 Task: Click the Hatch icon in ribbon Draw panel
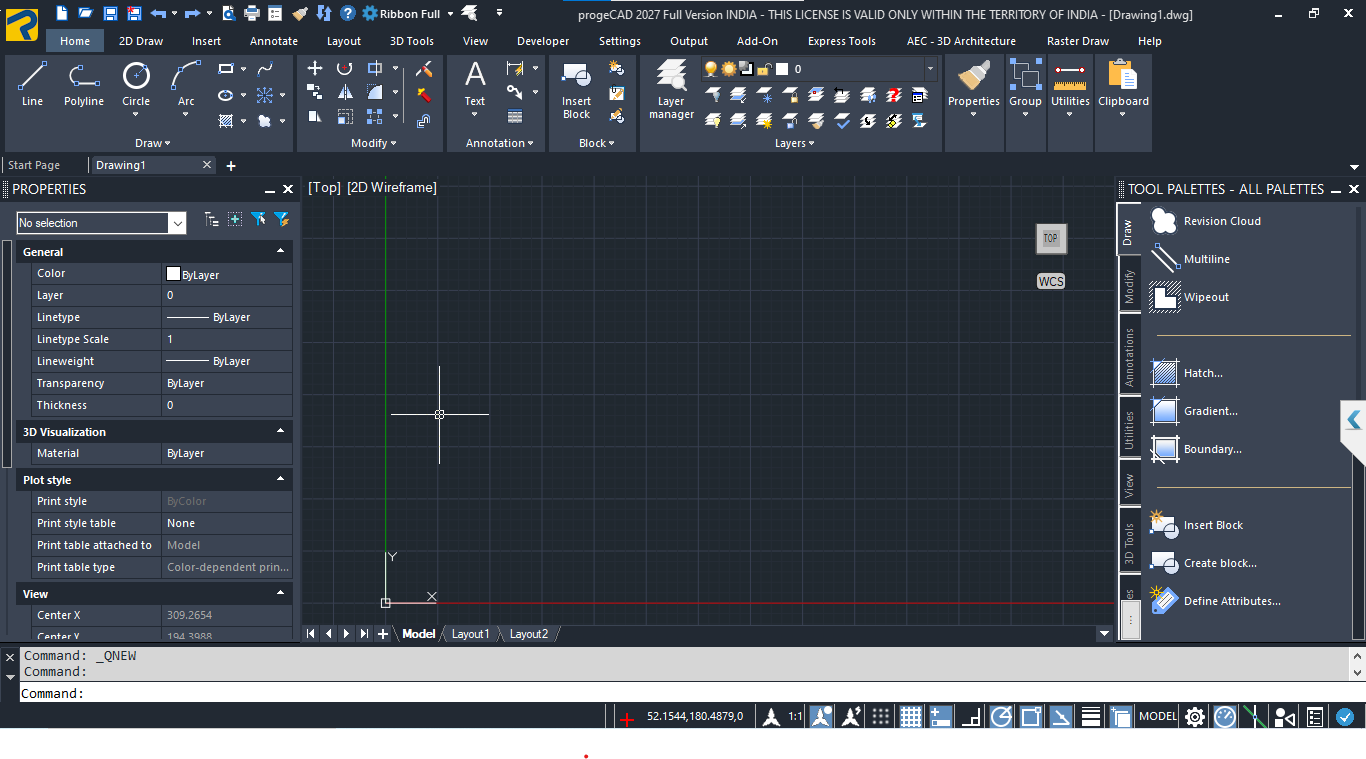coord(226,121)
